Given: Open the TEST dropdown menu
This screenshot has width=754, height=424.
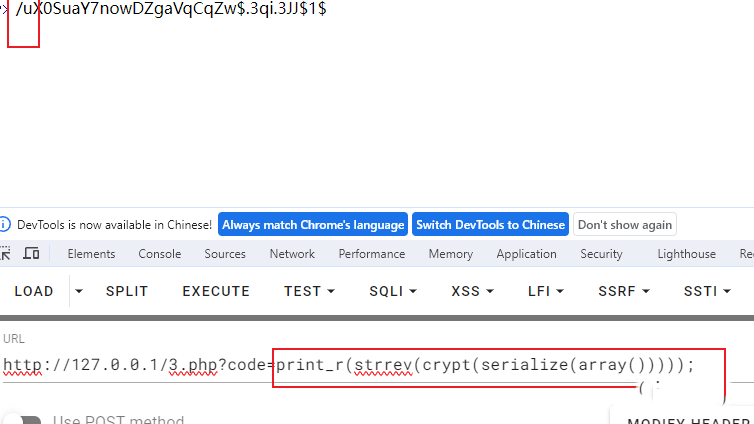Looking at the screenshot, I should tap(309, 291).
